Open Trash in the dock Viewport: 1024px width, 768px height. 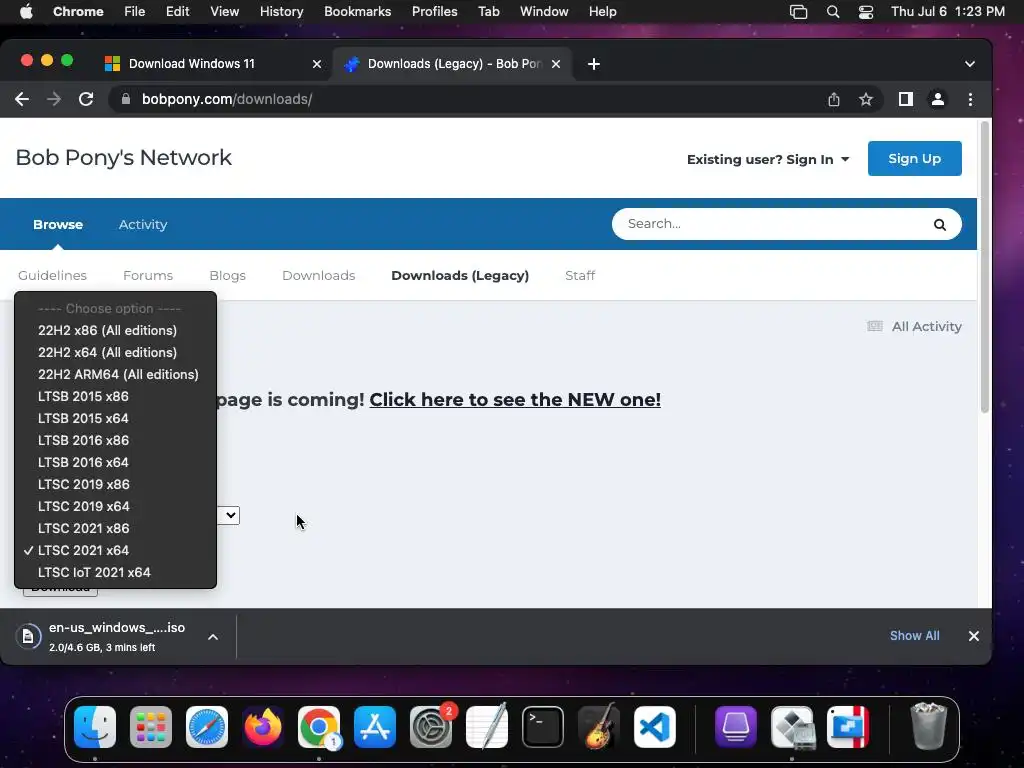929,726
